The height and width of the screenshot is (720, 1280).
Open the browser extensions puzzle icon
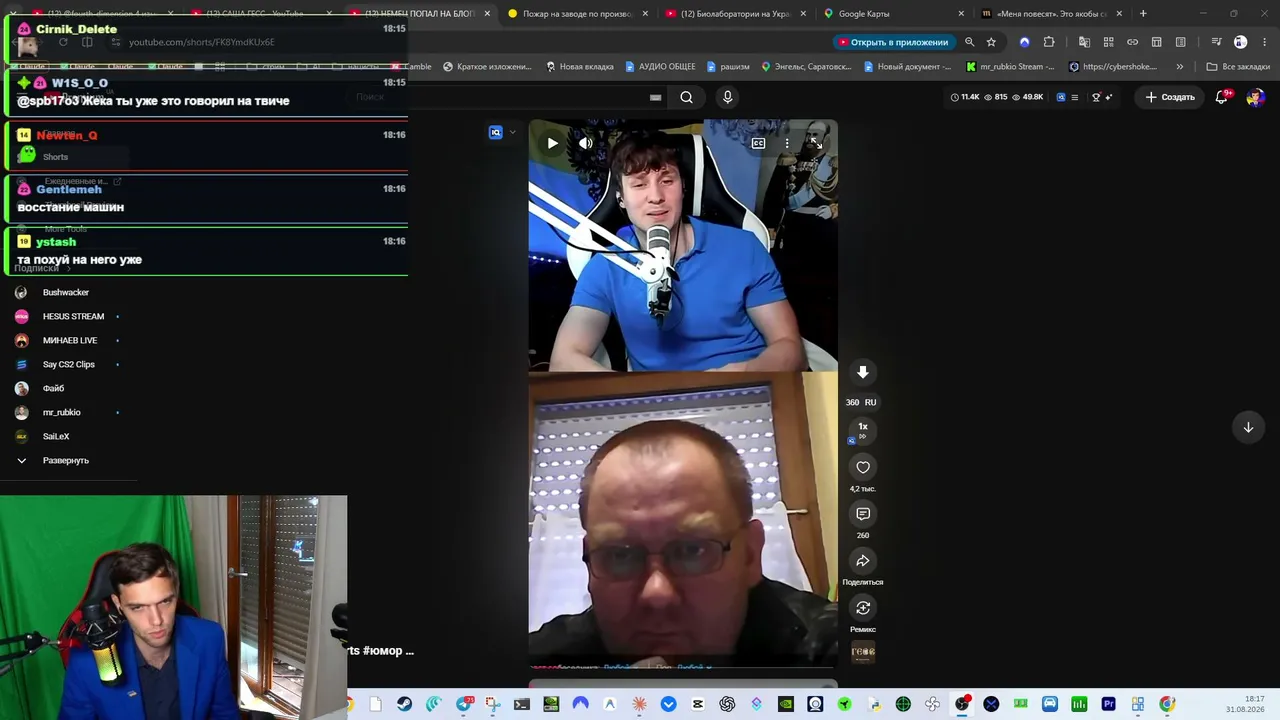[1049, 42]
